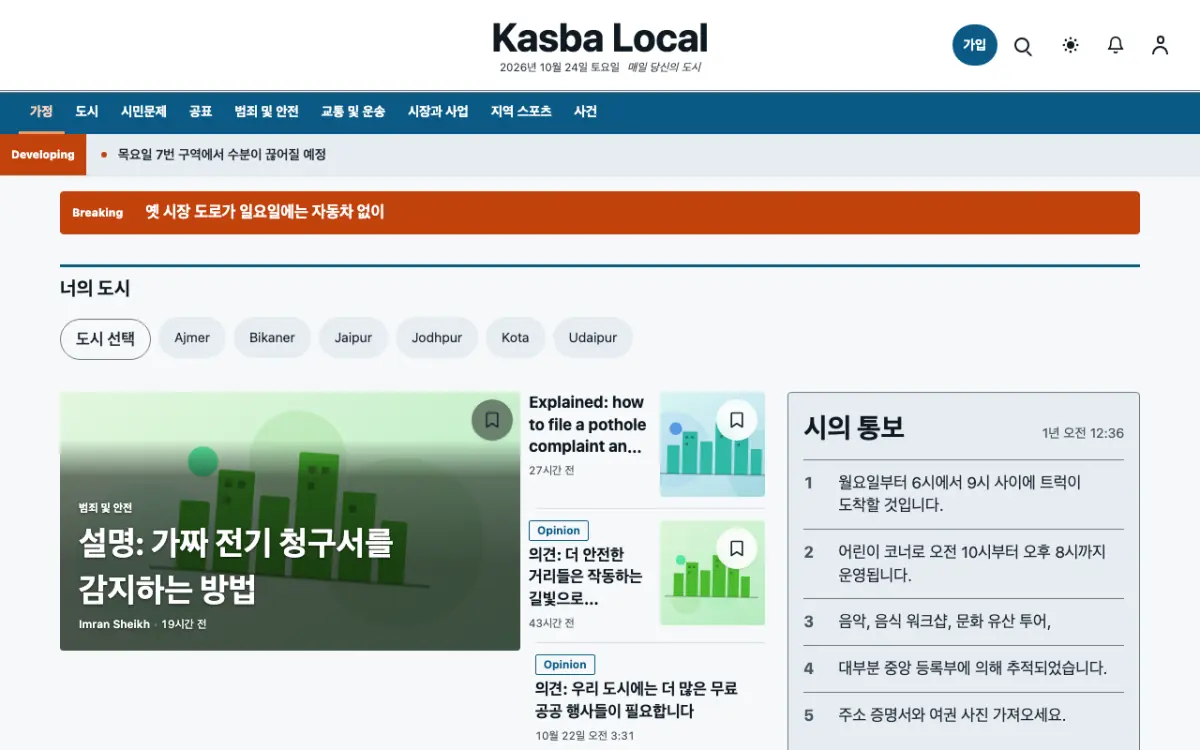This screenshot has height=750, width=1200.
Task: Click the date 2026년 10월 24일 토요일
Action: (x=559, y=68)
